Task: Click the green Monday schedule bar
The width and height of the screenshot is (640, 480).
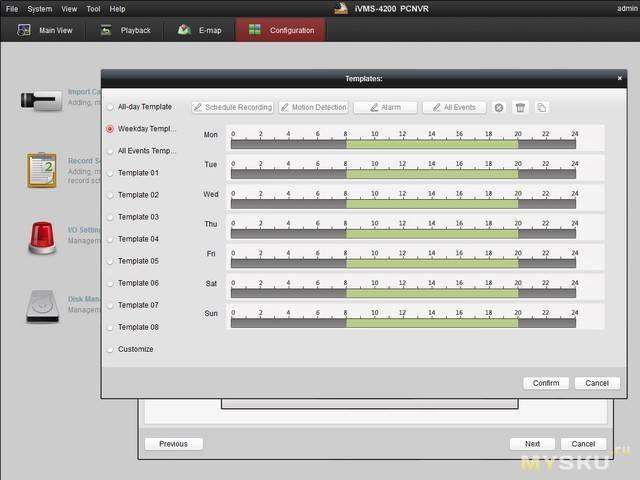Action: (x=432, y=144)
